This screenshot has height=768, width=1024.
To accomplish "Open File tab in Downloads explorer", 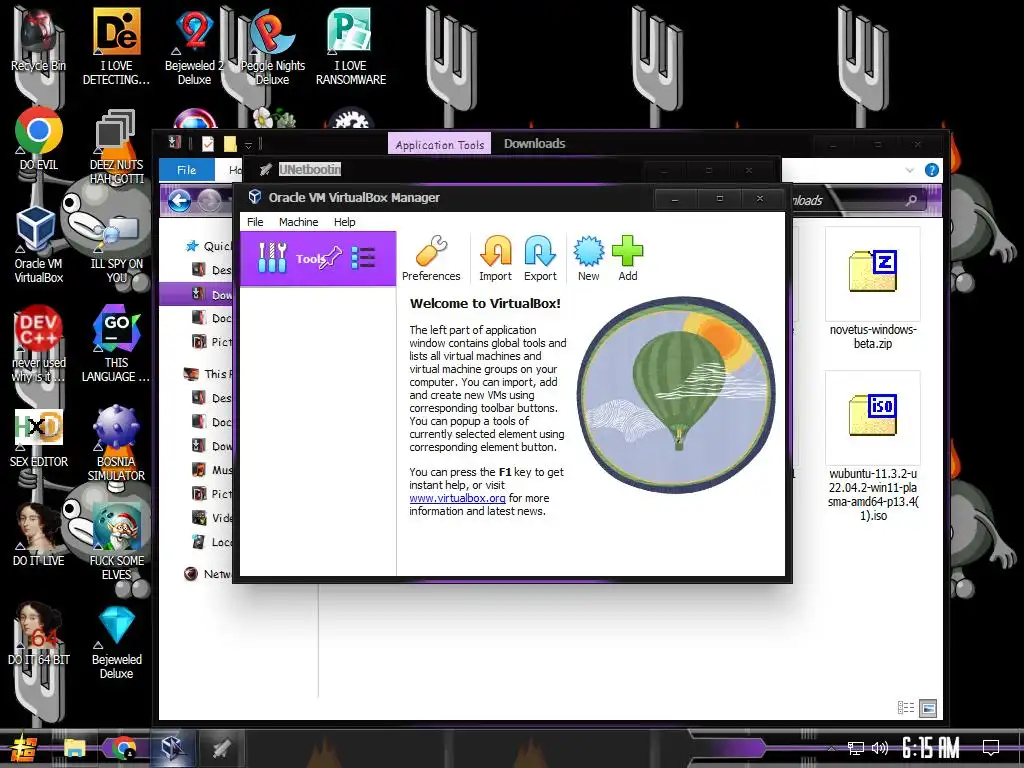I will (x=187, y=170).
